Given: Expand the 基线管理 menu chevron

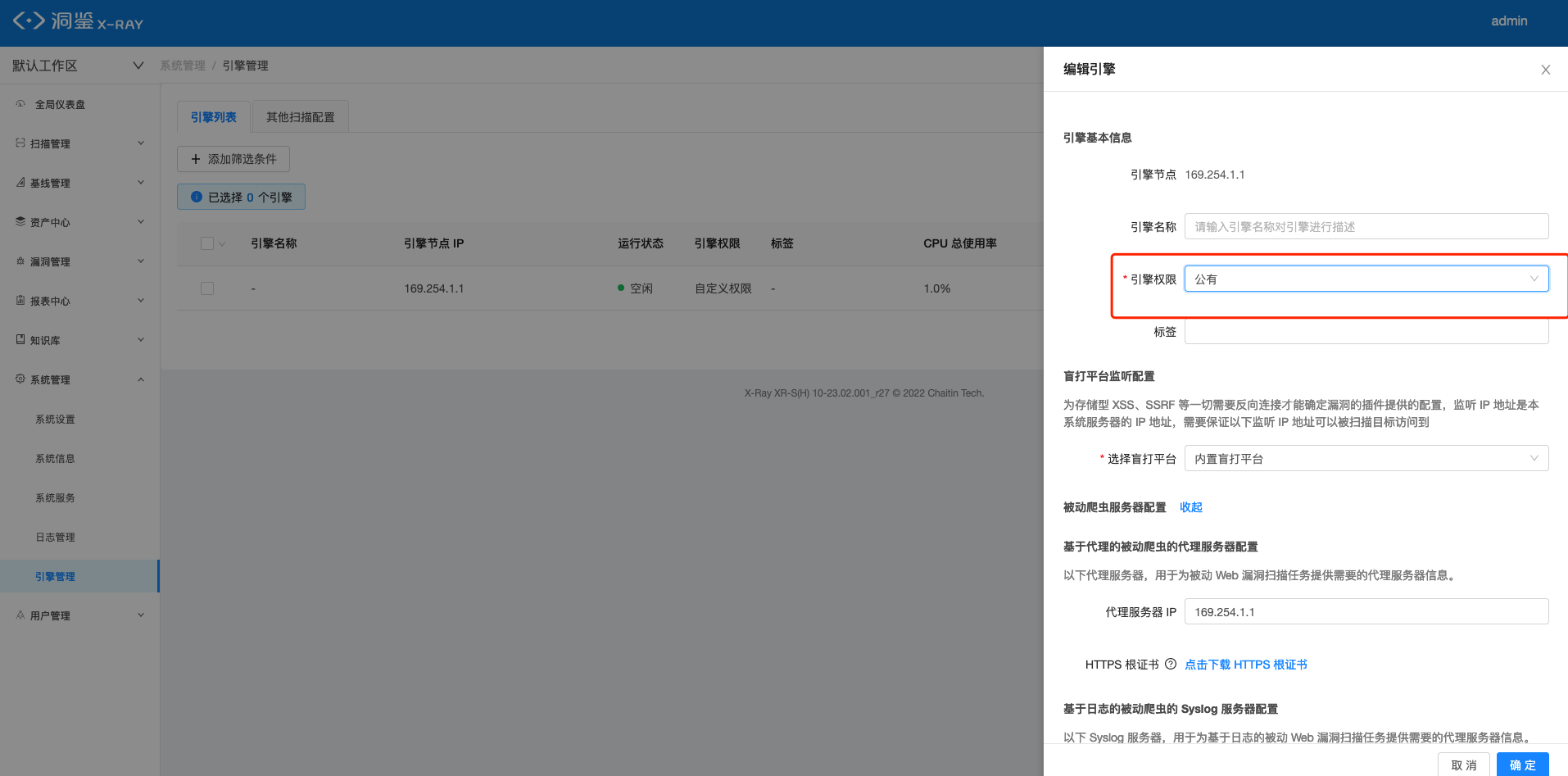Looking at the screenshot, I should pyautogui.click(x=141, y=183).
